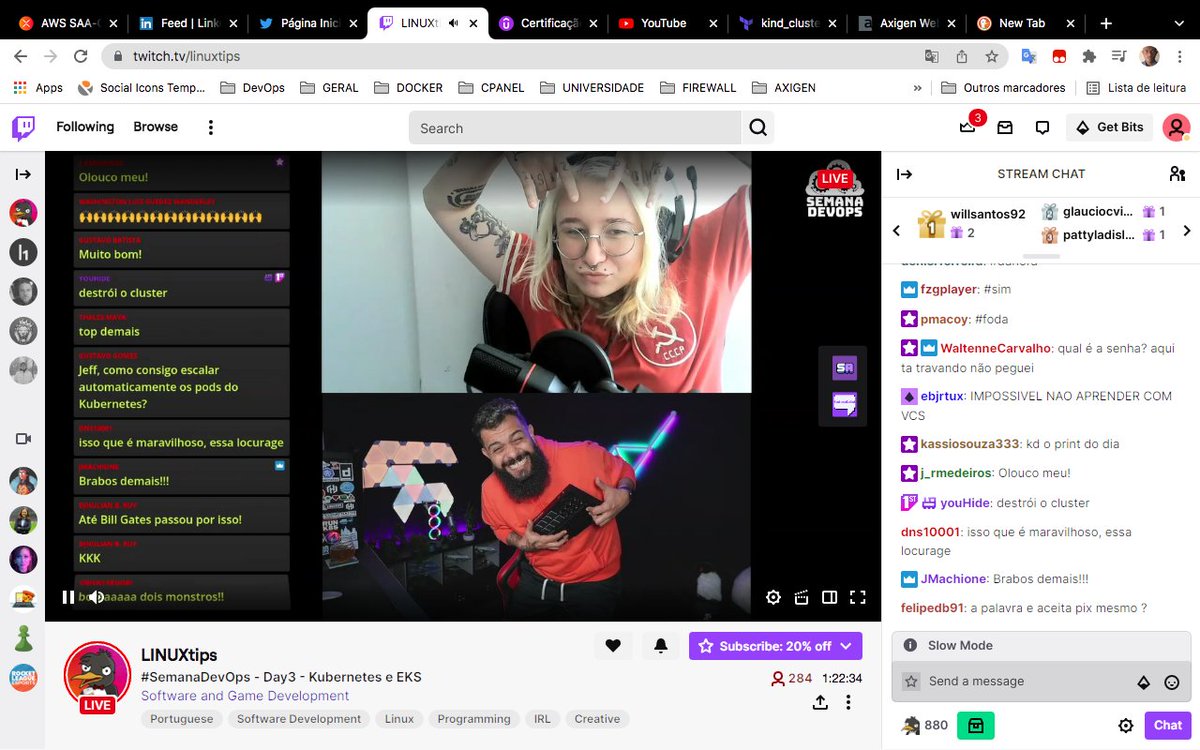Screen dimensions: 1200x750
Task: Bookmark this page with the star
Action: pyautogui.click(x=991, y=57)
